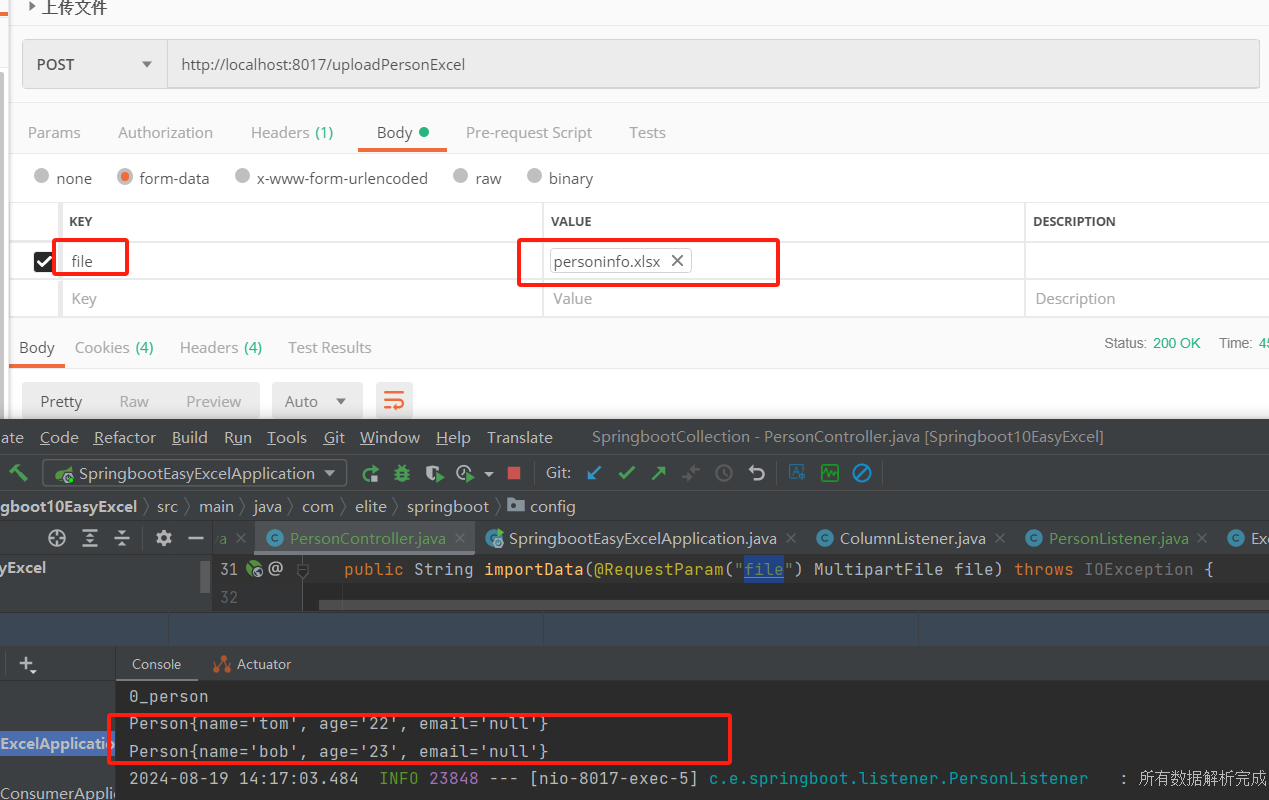Click the Translate document icon in toolbar

(797, 473)
